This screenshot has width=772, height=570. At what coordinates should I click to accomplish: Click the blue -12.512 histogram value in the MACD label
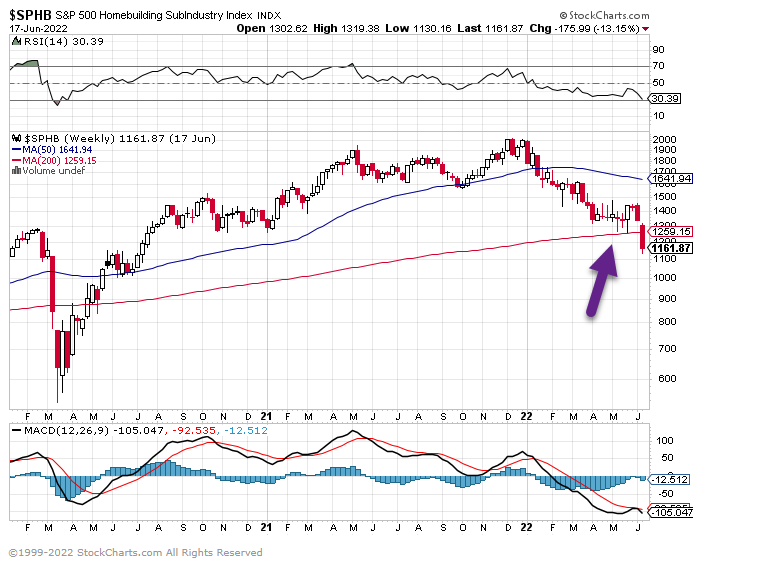pyautogui.click(x=246, y=431)
